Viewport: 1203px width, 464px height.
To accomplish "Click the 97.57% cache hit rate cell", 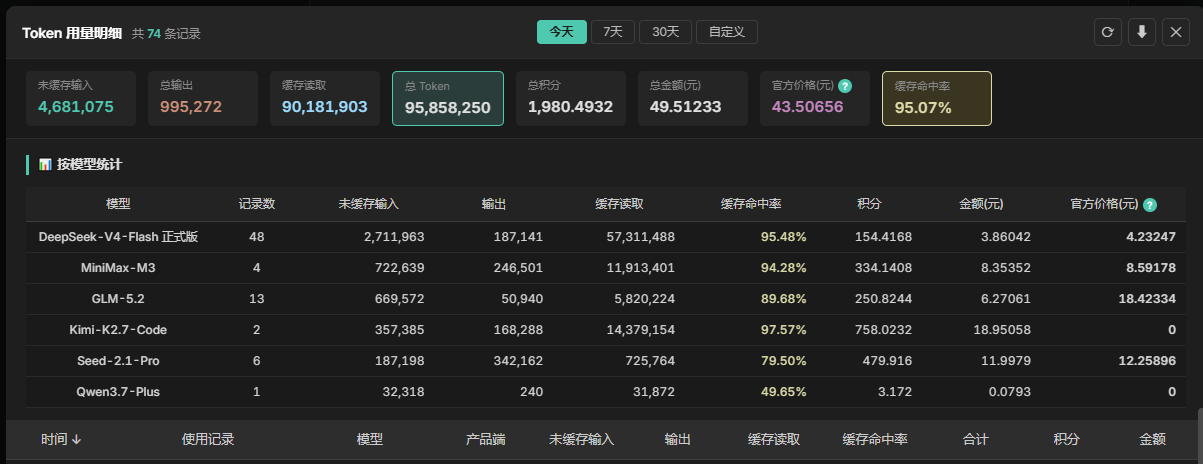I will [x=783, y=330].
